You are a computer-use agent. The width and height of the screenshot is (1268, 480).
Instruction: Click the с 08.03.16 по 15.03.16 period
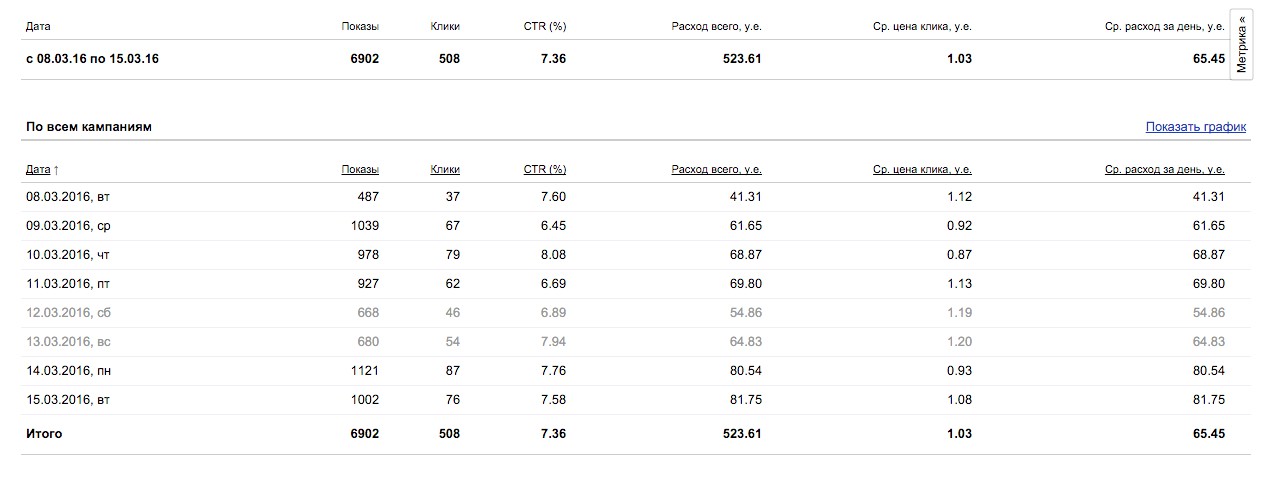click(x=92, y=59)
